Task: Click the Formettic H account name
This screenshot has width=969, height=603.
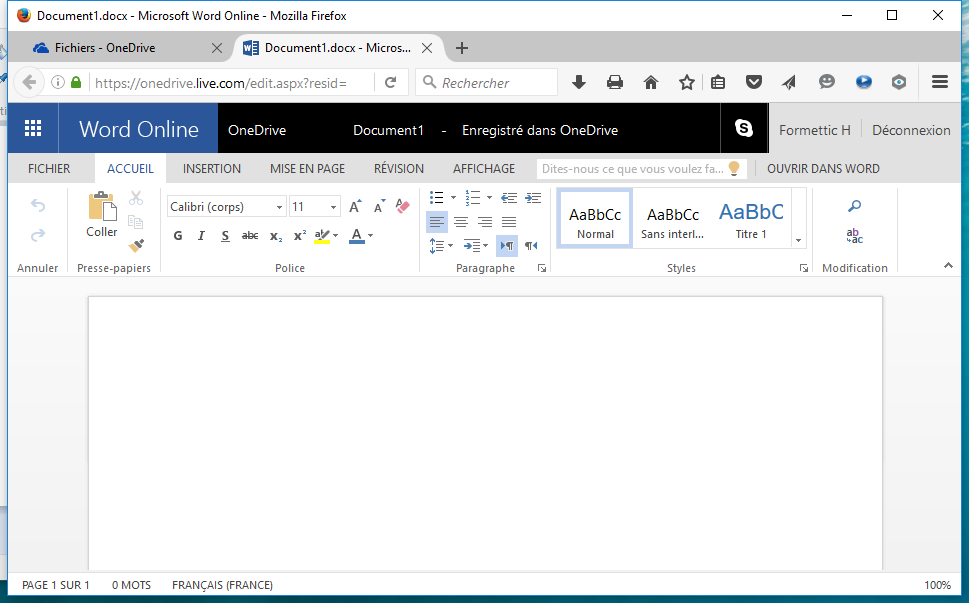Action: point(815,130)
